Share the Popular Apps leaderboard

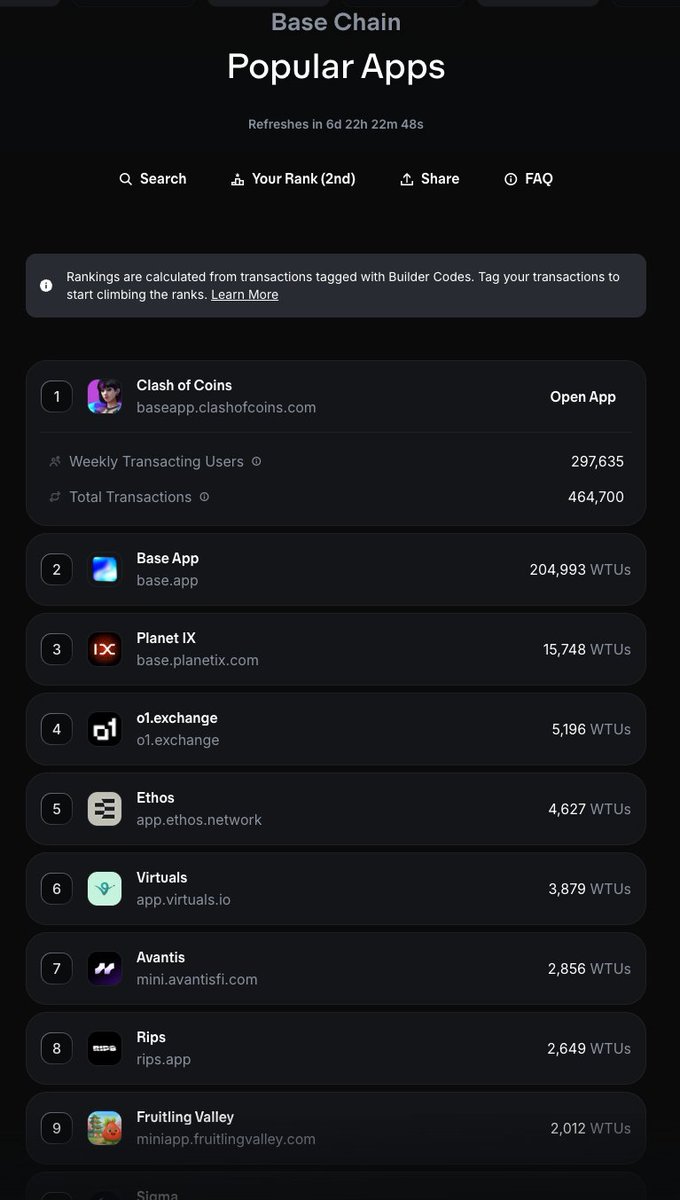429,179
